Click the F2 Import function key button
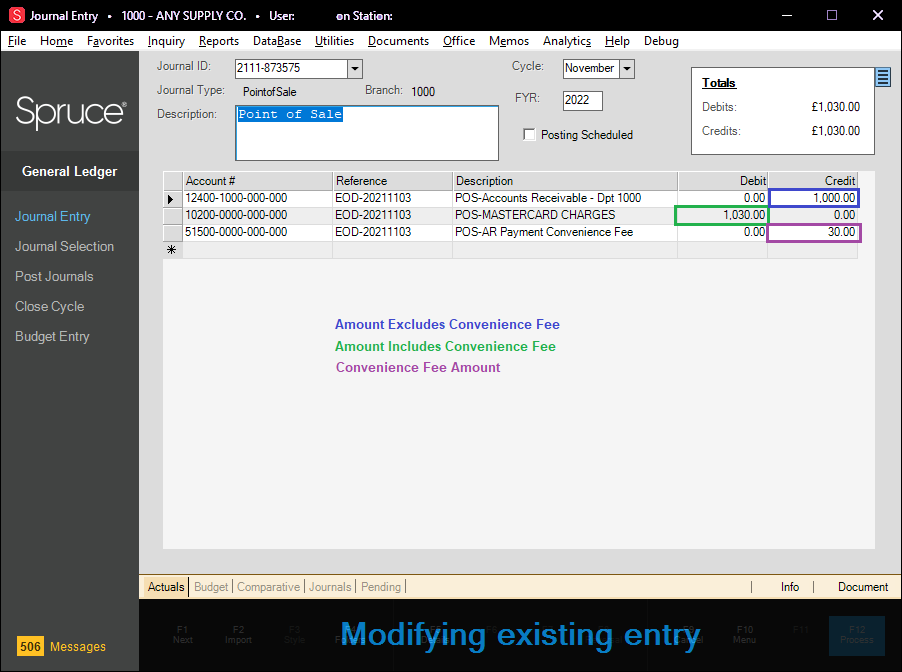 point(238,635)
